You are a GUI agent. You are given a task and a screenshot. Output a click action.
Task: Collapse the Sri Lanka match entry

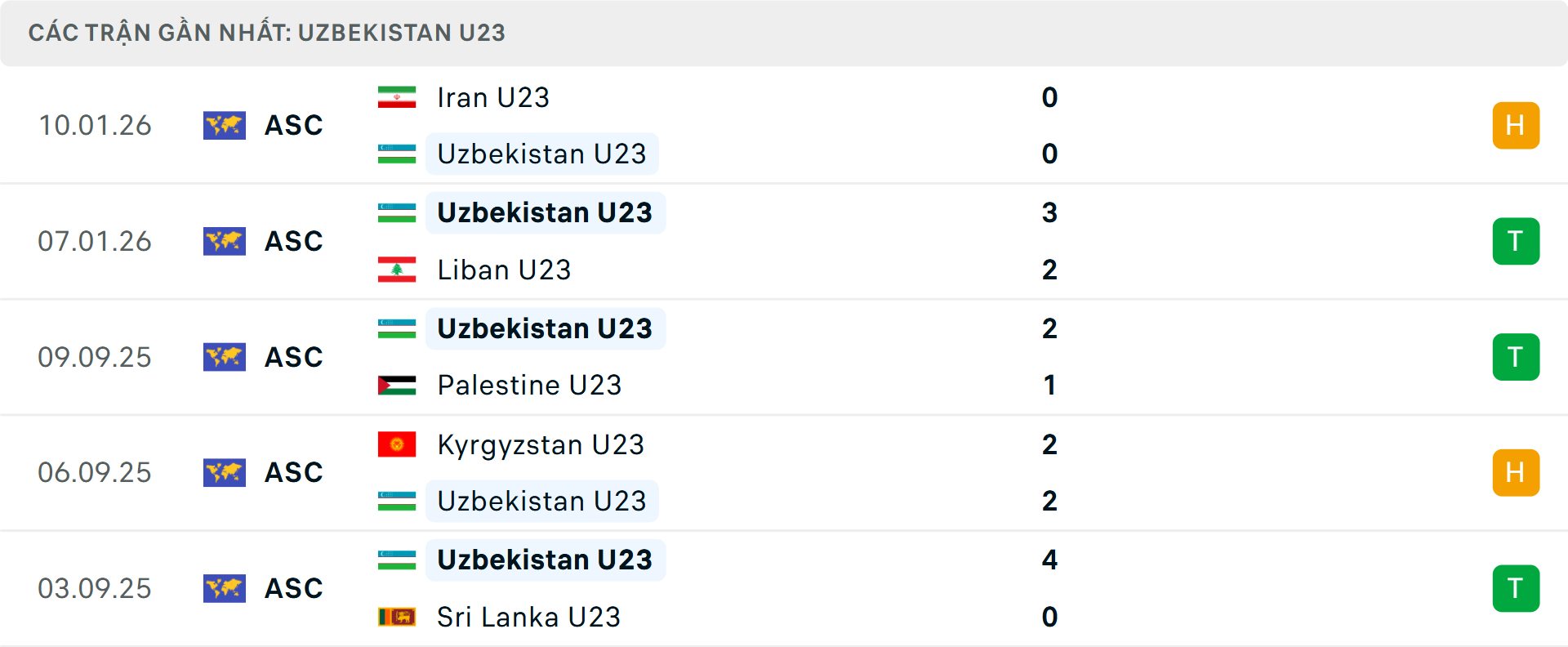pos(784,588)
